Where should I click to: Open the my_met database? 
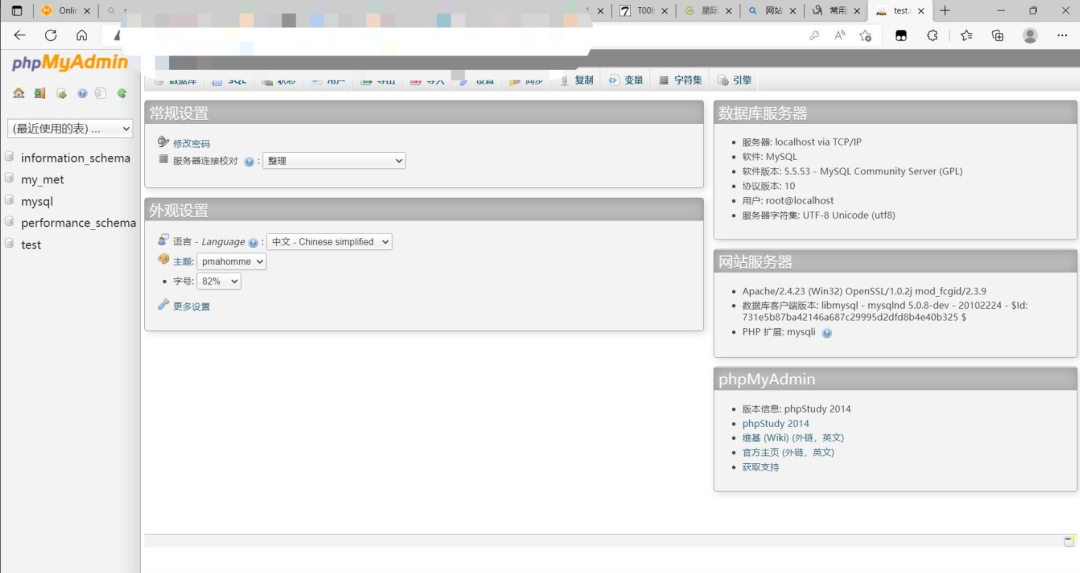tap(42, 180)
